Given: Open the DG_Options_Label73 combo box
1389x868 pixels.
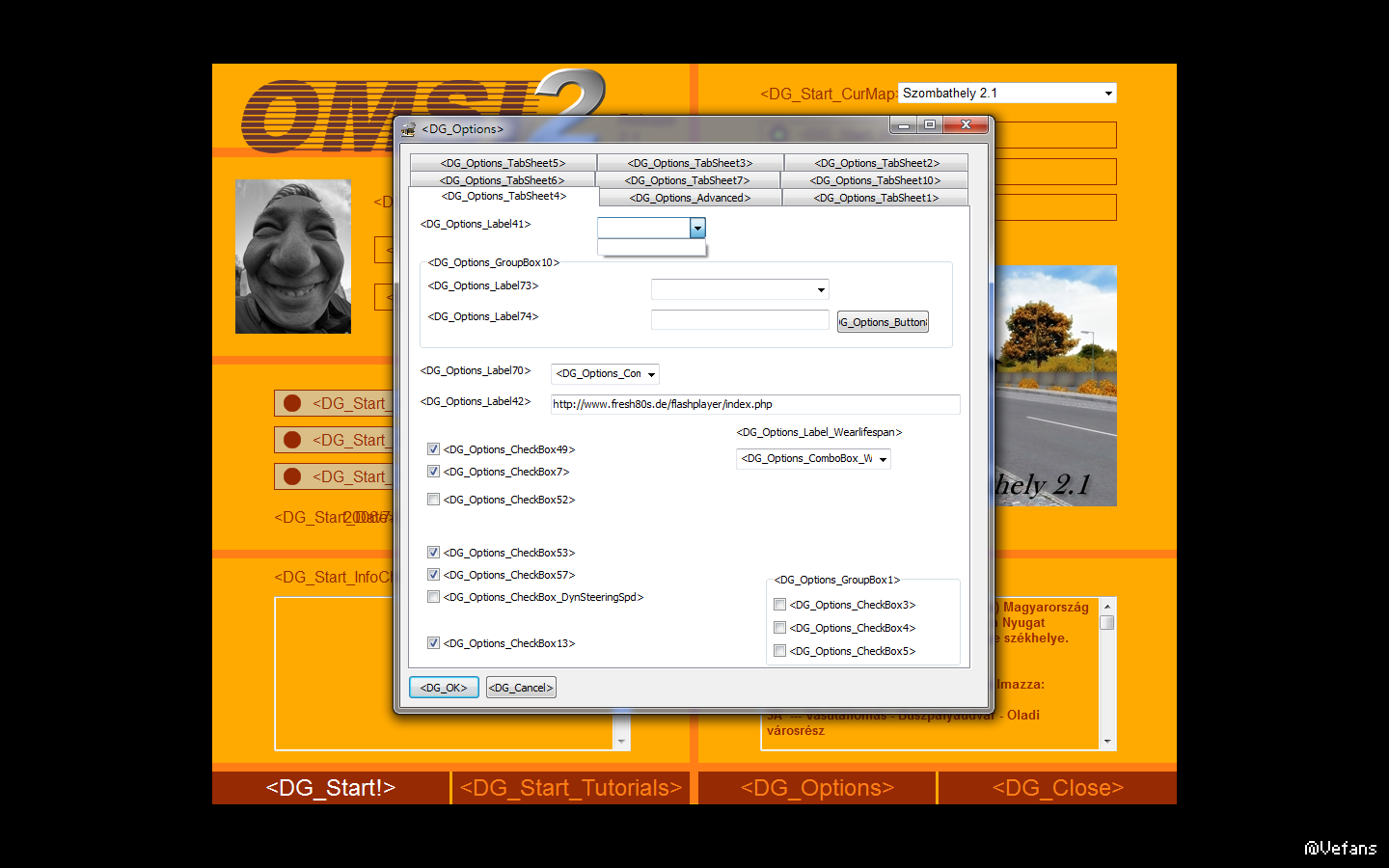Looking at the screenshot, I should pos(740,289).
